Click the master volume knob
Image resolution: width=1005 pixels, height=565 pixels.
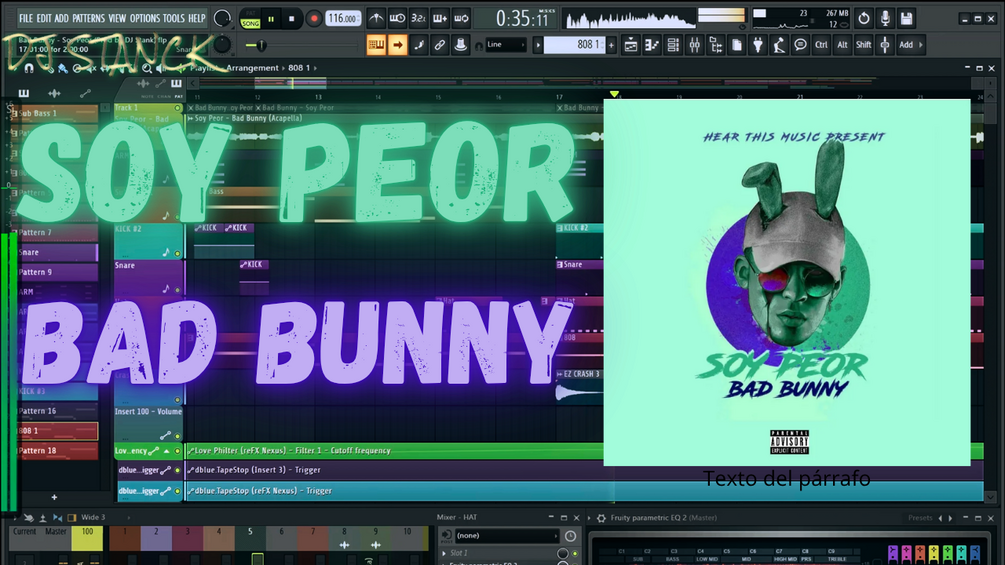222,18
